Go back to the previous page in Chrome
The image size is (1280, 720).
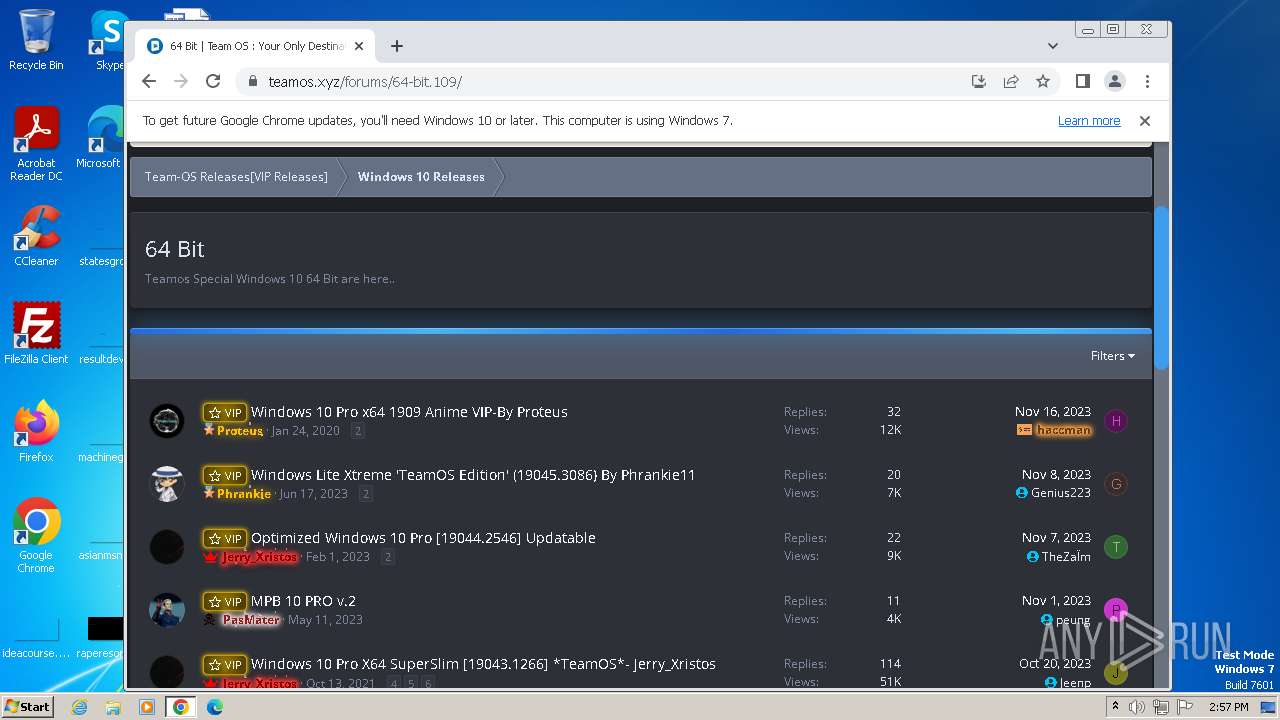point(149,81)
